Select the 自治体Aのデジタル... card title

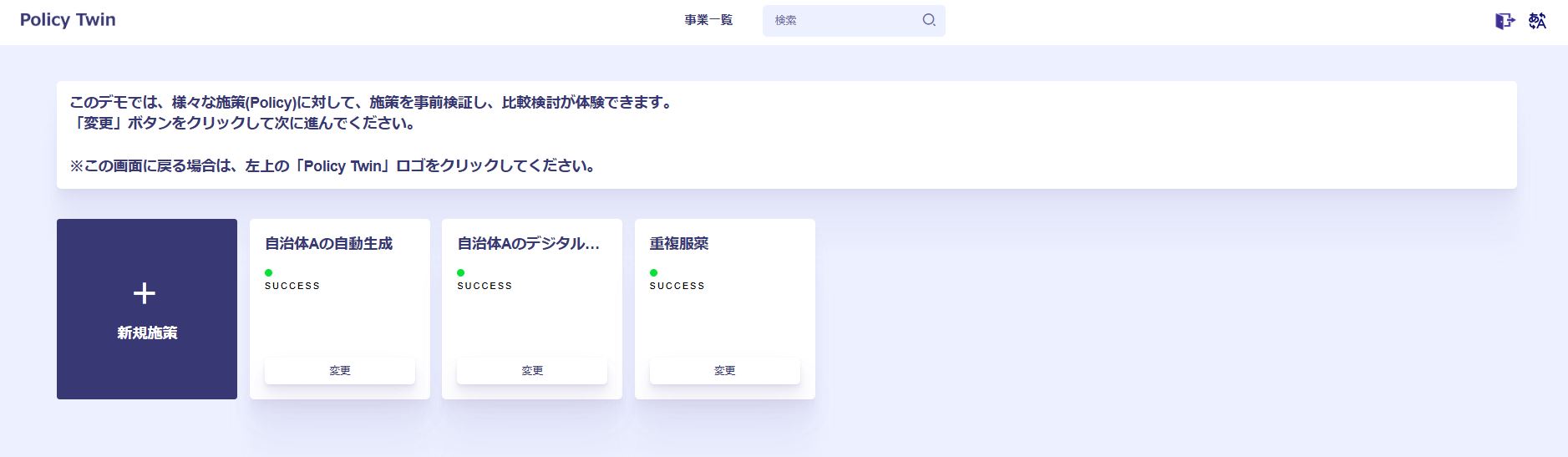tap(529, 244)
